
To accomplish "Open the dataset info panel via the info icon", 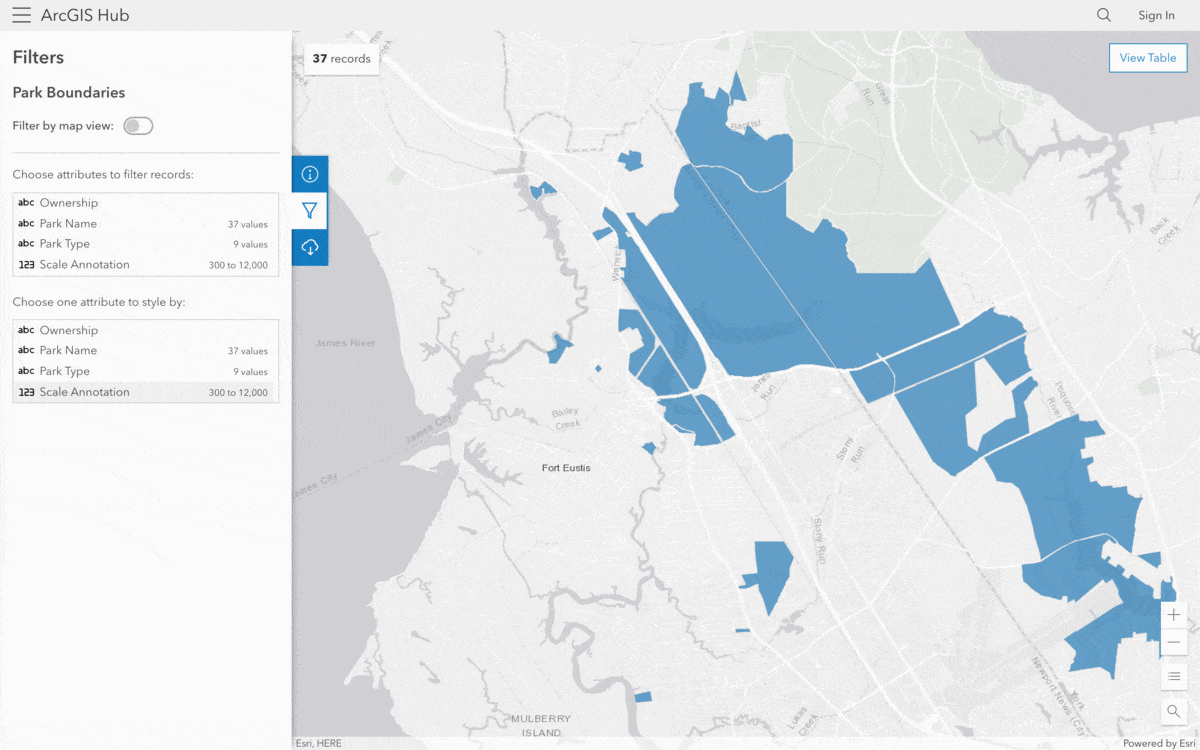I will click(x=309, y=173).
